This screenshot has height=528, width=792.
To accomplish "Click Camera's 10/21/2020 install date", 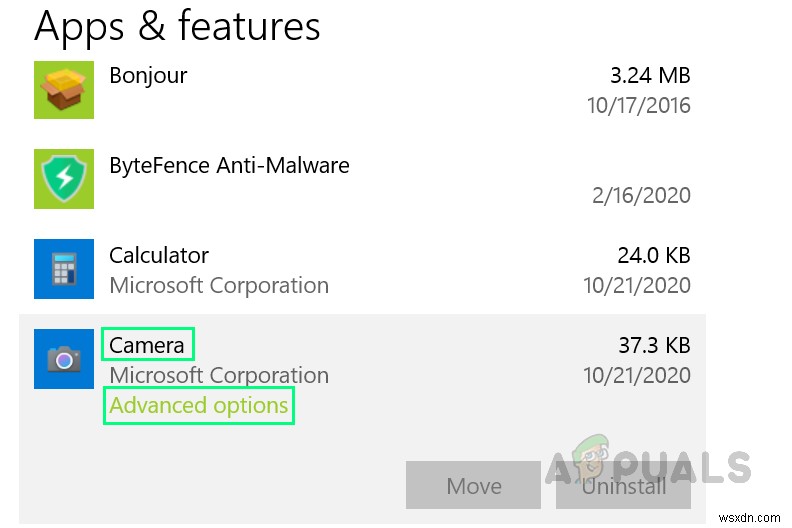I will tap(636, 376).
